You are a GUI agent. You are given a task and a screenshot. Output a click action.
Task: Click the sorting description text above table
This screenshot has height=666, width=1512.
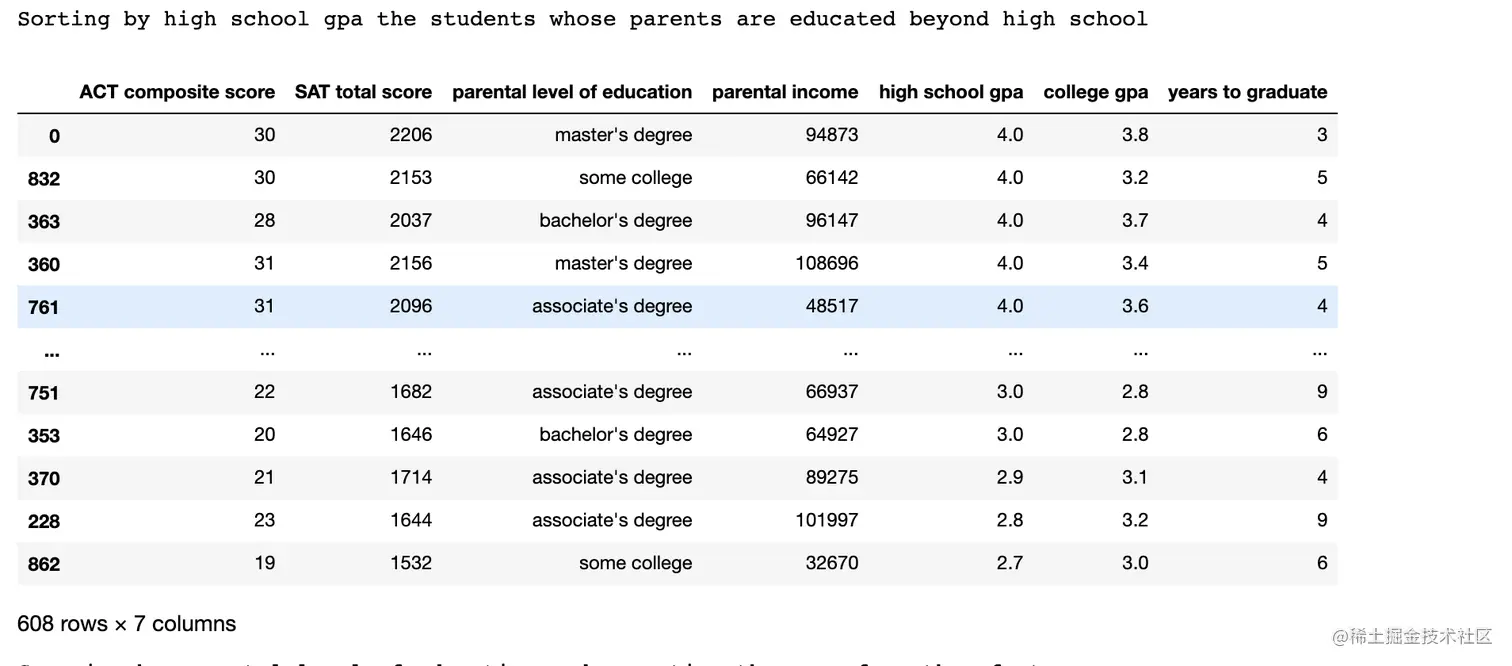582,19
